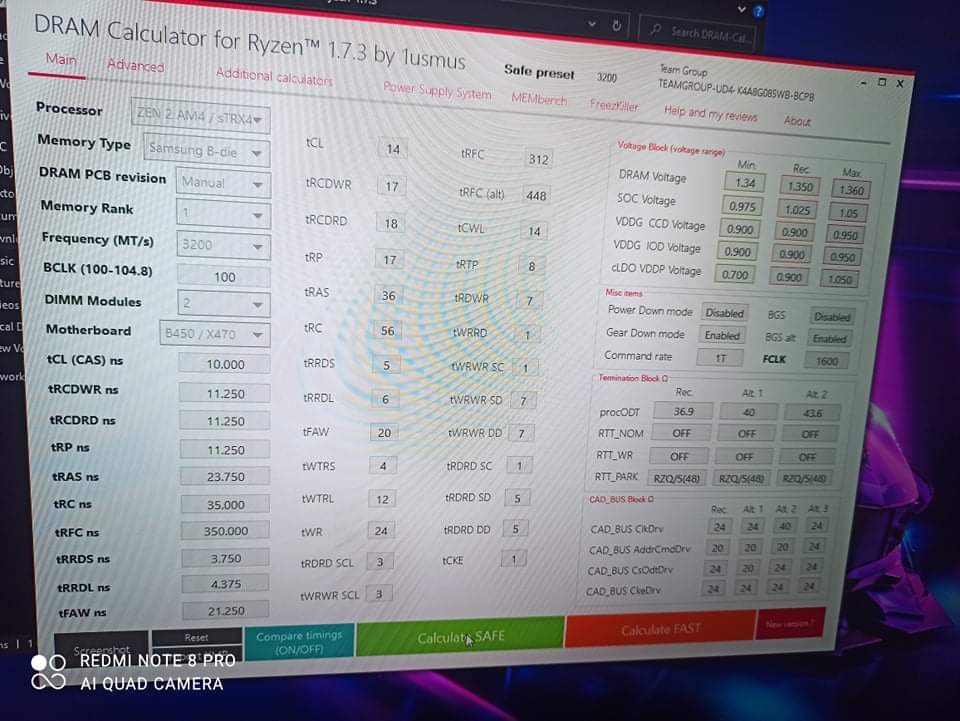Click the orange Calculate FAST button
The height and width of the screenshot is (721, 960).
[x=661, y=629]
